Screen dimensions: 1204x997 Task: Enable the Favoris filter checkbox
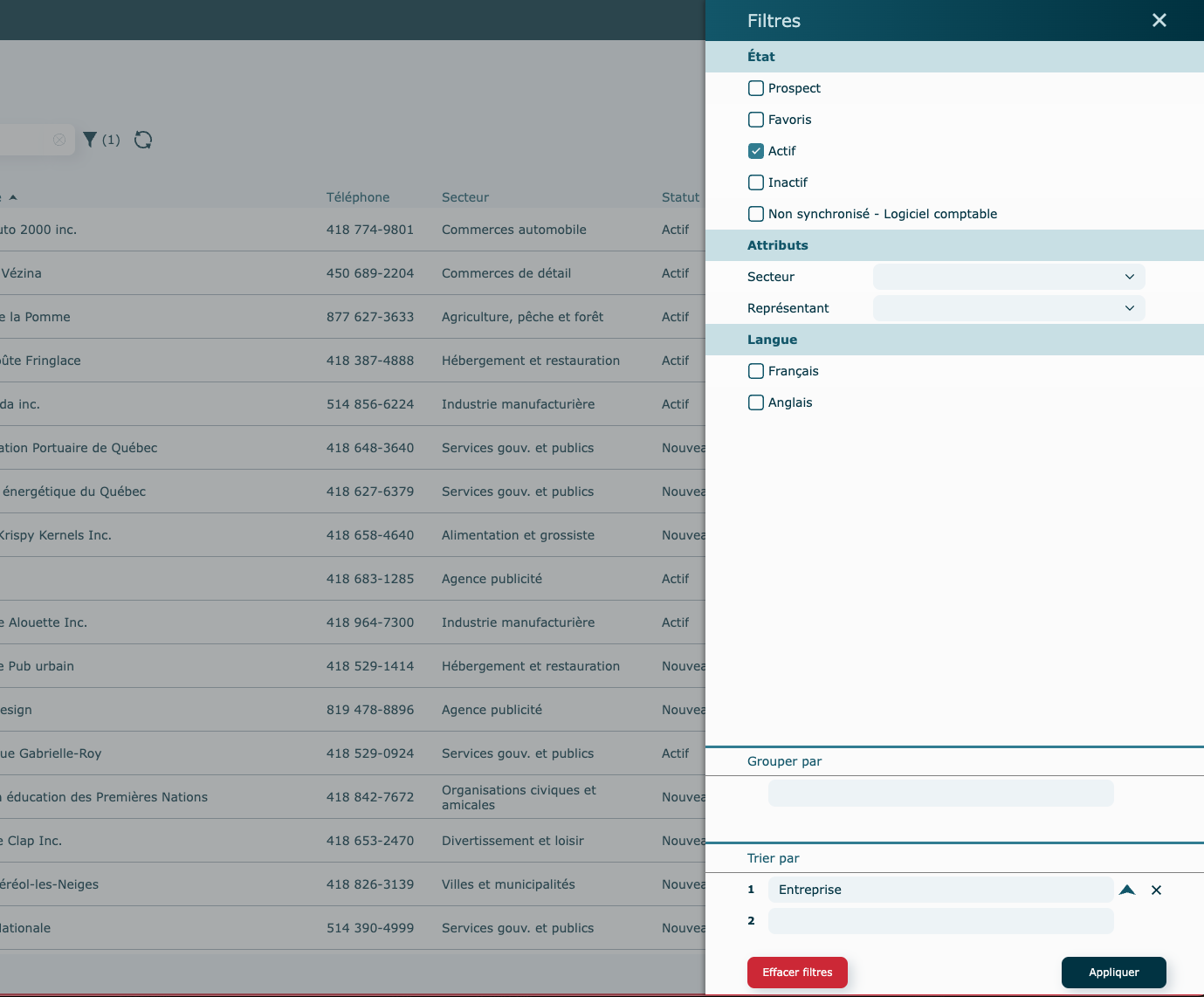(756, 120)
